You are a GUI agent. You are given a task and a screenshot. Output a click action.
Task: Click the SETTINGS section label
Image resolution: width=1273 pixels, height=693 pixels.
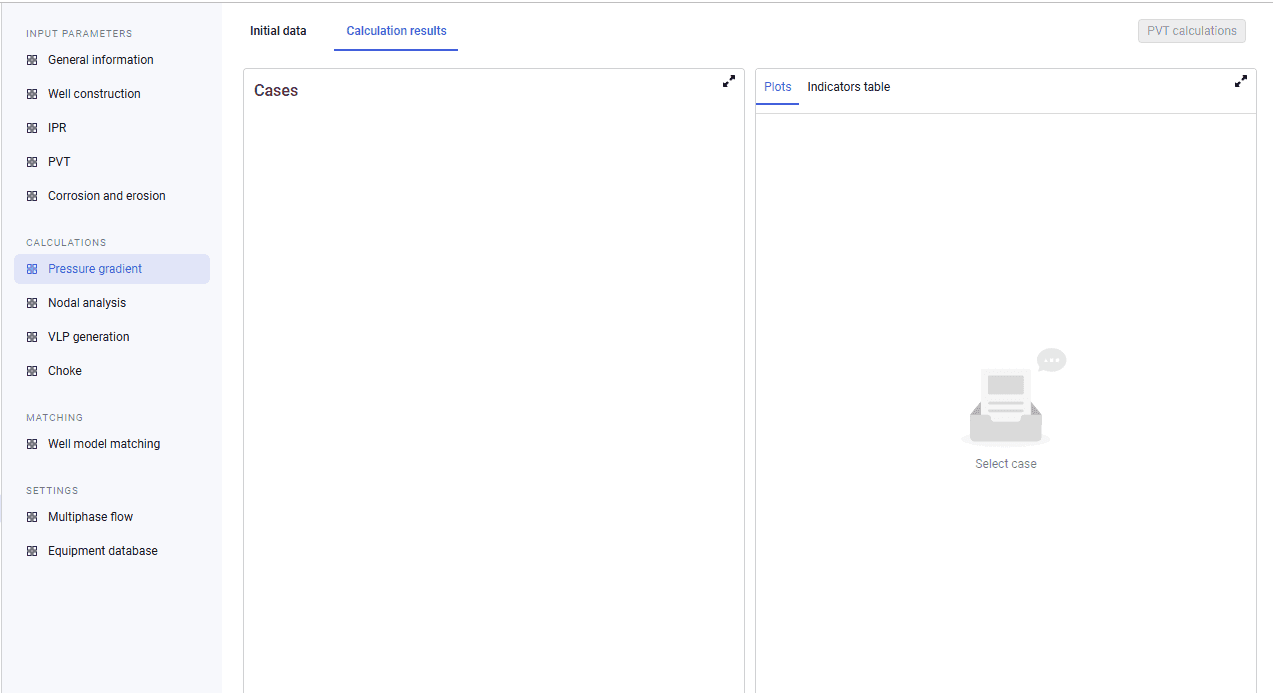(x=52, y=491)
